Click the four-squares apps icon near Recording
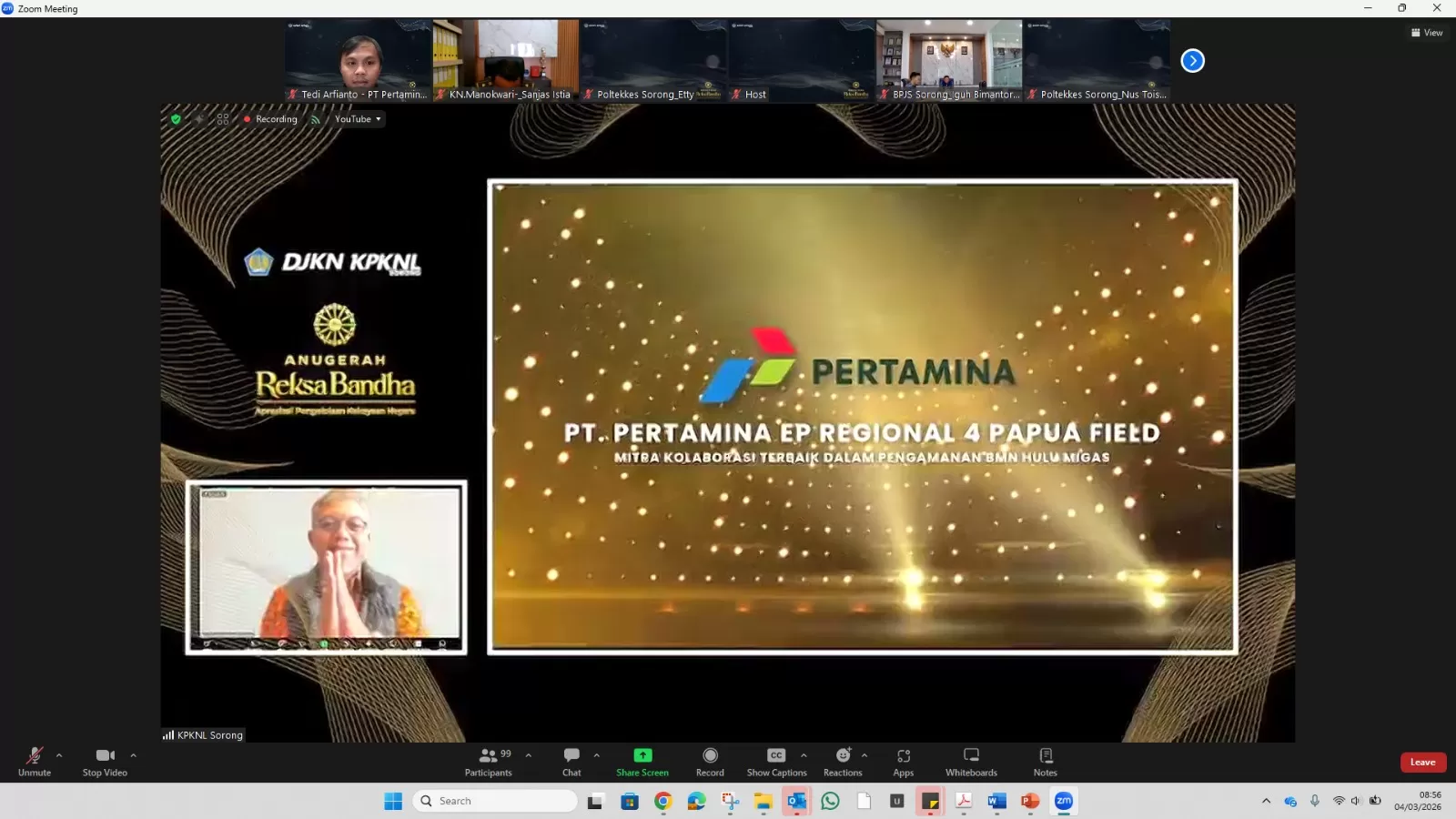 (223, 119)
